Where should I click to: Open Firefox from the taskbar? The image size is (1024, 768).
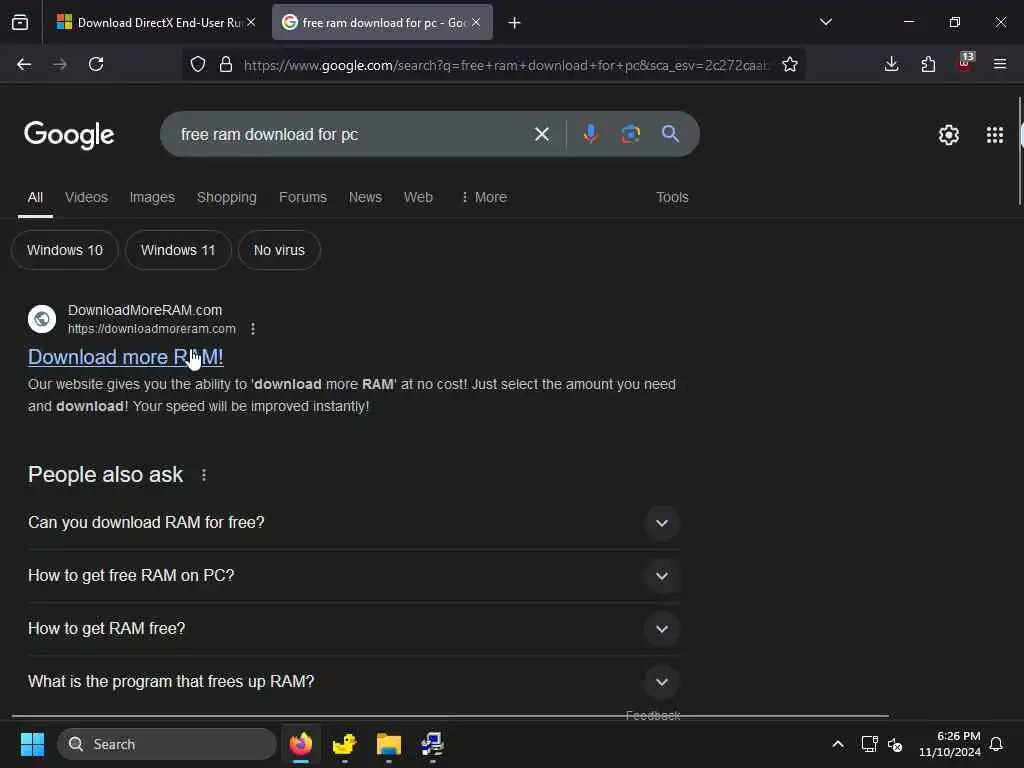(x=301, y=744)
